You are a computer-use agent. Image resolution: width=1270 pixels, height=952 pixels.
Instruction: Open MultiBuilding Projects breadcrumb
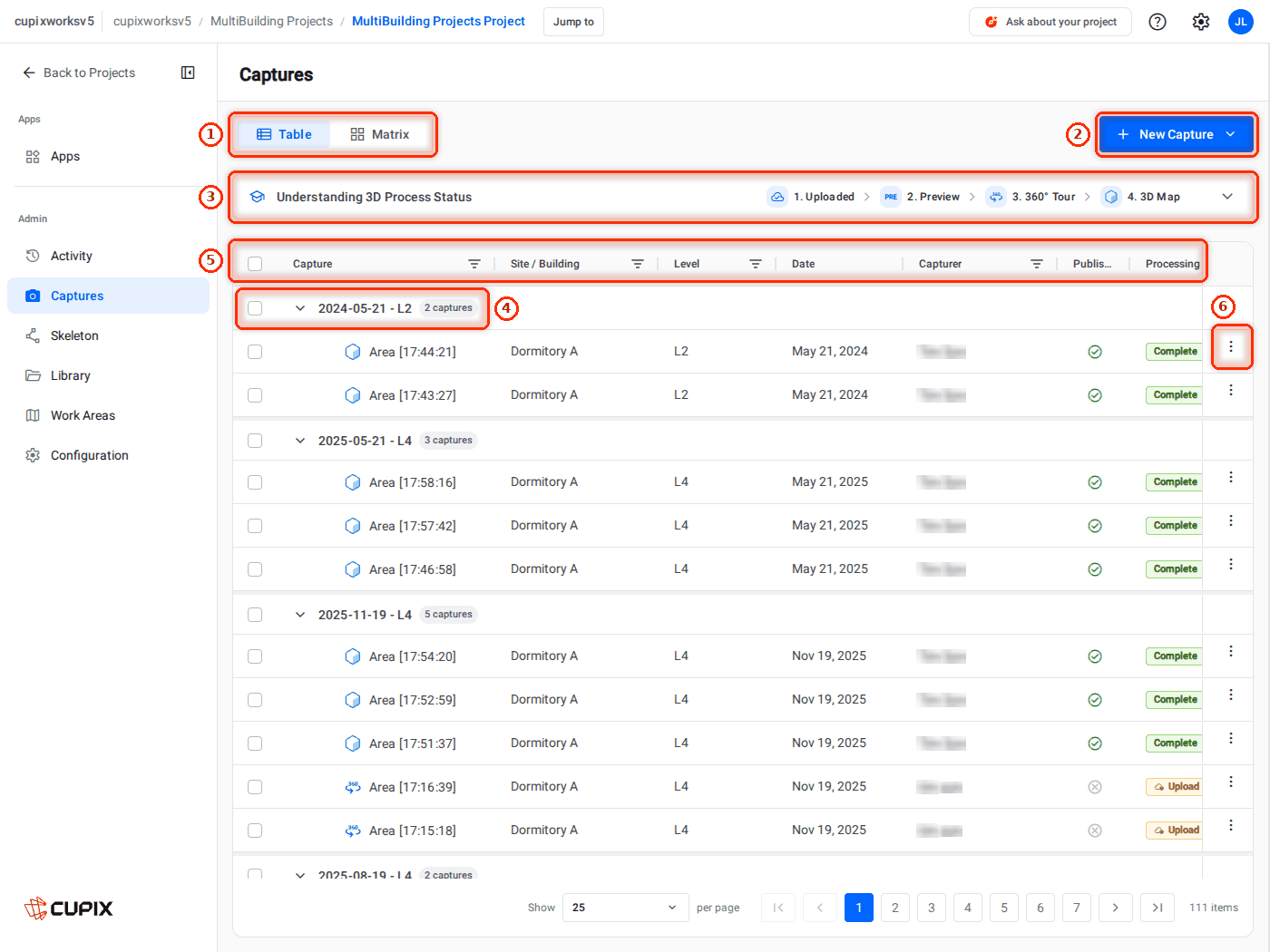coord(271,21)
